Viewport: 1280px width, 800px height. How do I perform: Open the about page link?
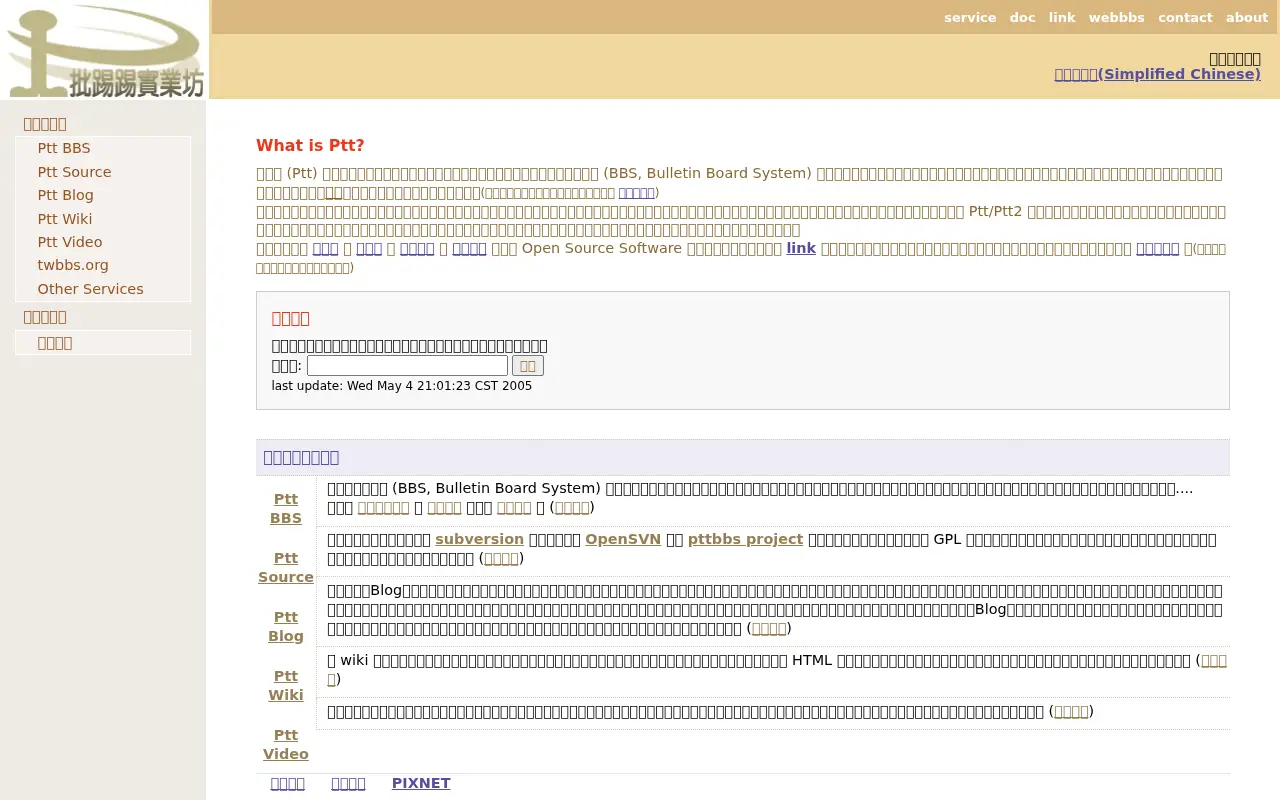[x=1246, y=17]
